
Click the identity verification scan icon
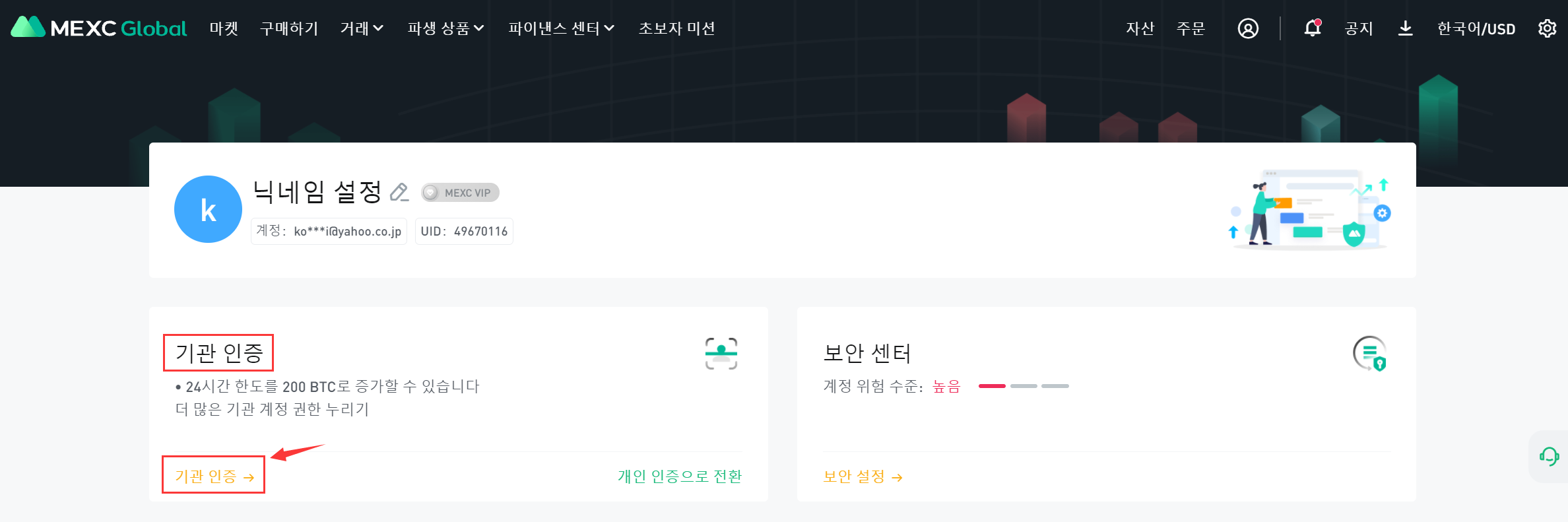[x=721, y=354]
